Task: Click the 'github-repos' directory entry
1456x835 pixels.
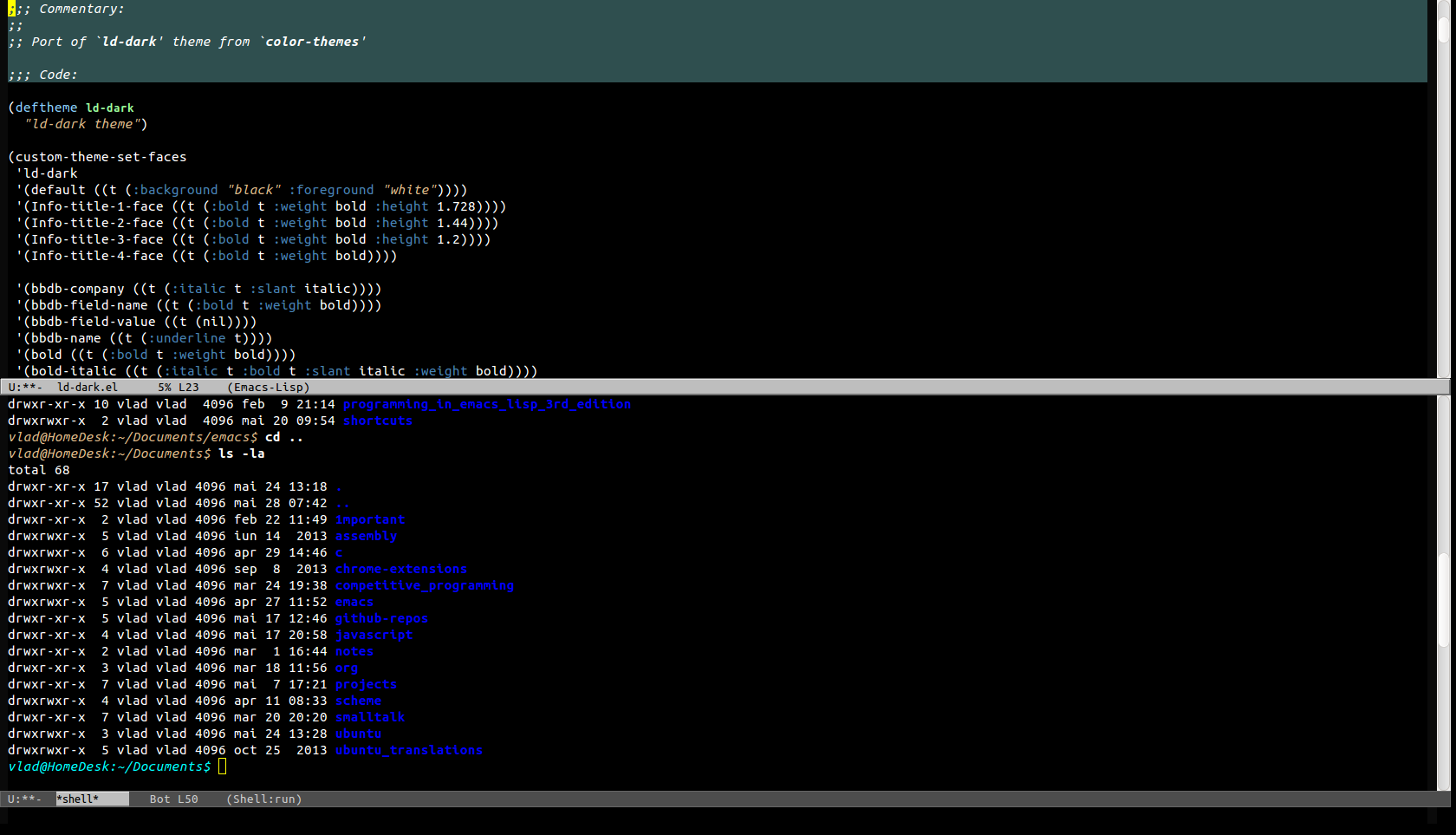Action: pos(381,618)
